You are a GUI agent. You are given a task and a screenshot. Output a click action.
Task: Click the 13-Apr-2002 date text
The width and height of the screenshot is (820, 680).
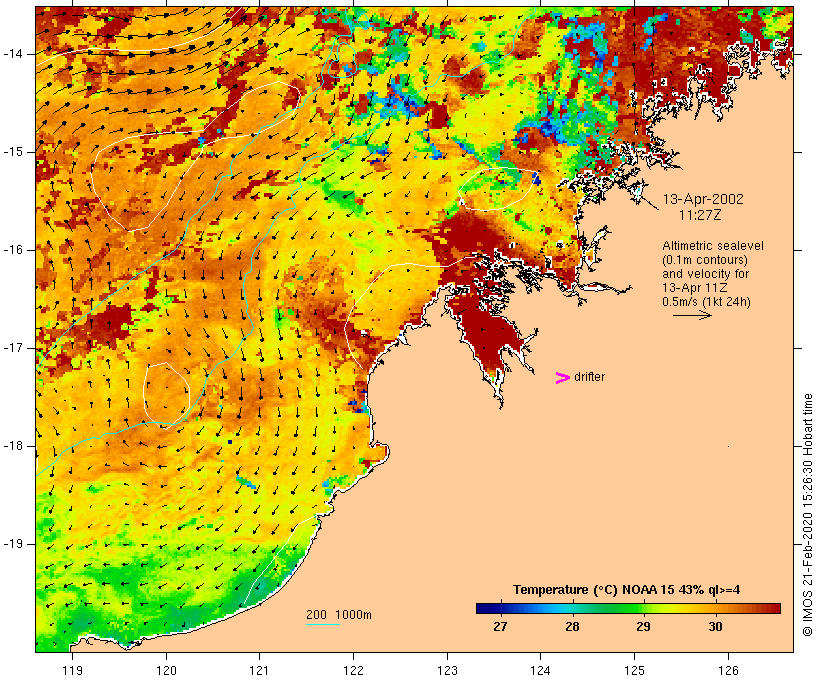pos(703,199)
